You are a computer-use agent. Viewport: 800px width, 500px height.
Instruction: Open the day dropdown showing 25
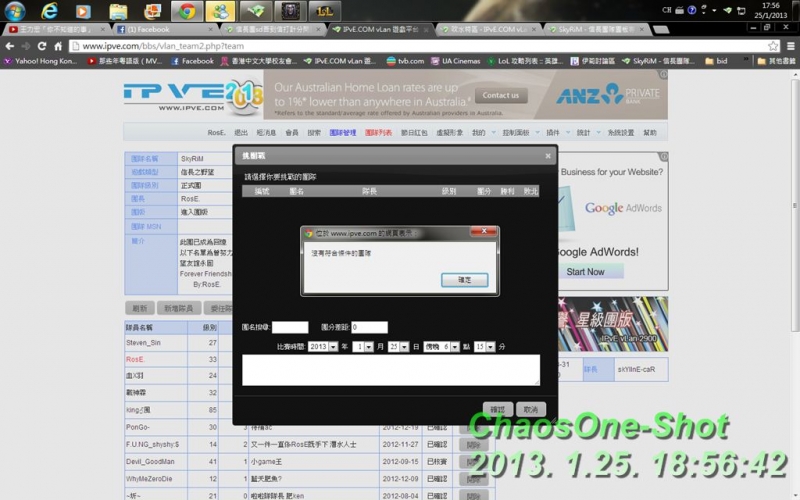398,347
